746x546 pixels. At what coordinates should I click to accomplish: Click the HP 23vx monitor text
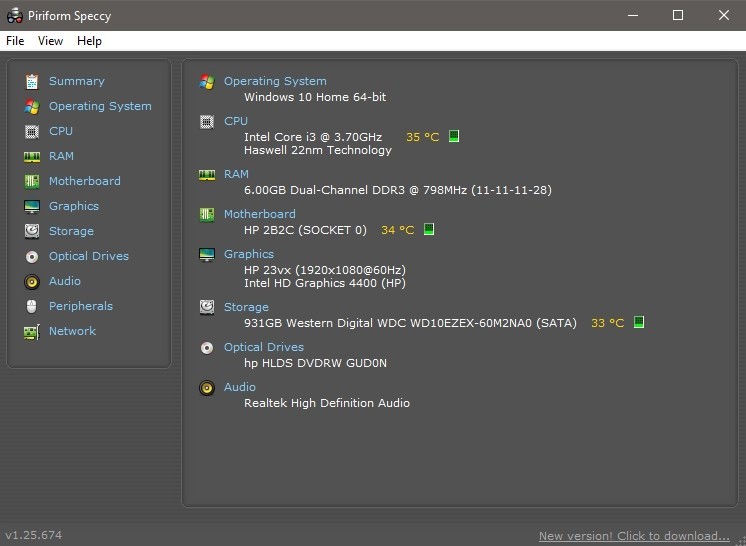pyautogui.click(x=325, y=270)
